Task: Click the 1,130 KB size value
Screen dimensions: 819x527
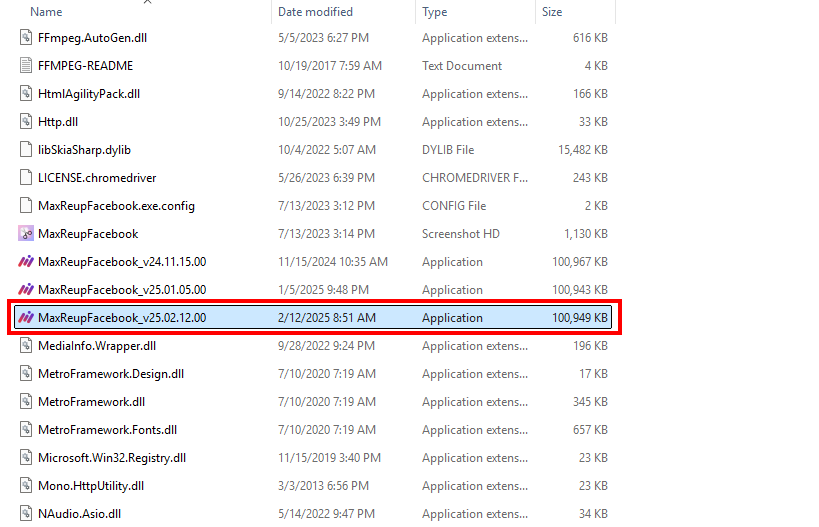Action: [586, 233]
